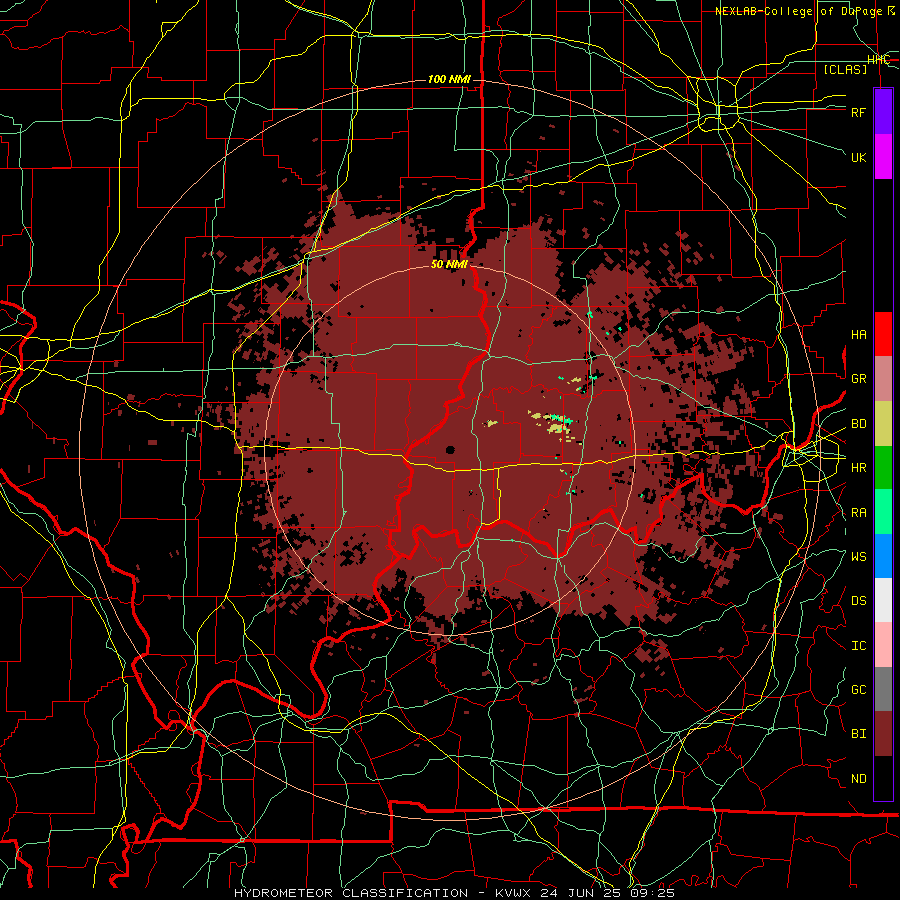The height and width of the screenshot is (900, 900).
Task: Click the NEXLAB-College of DuPage credit text
Action: [x=804, y=11]
